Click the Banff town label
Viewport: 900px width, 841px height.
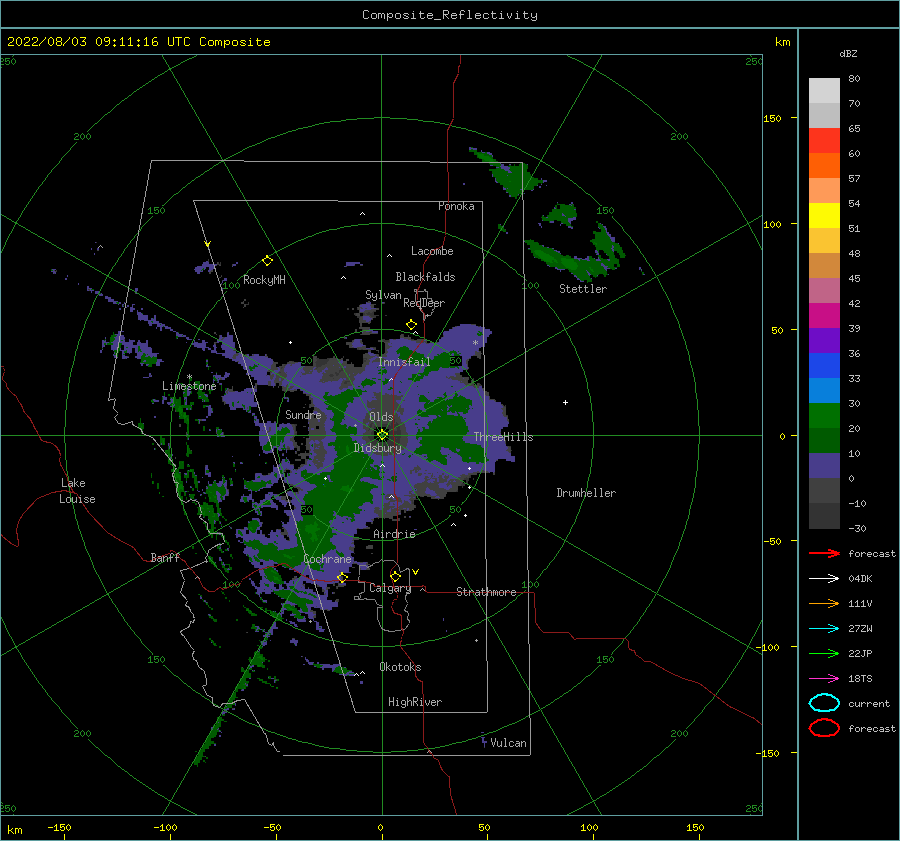pyautogui.click(x=165, y=557)
